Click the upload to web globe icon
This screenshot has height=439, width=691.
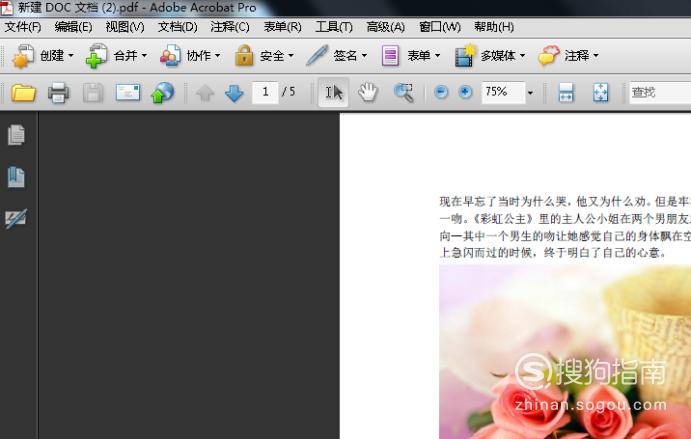tap(162, 93)
